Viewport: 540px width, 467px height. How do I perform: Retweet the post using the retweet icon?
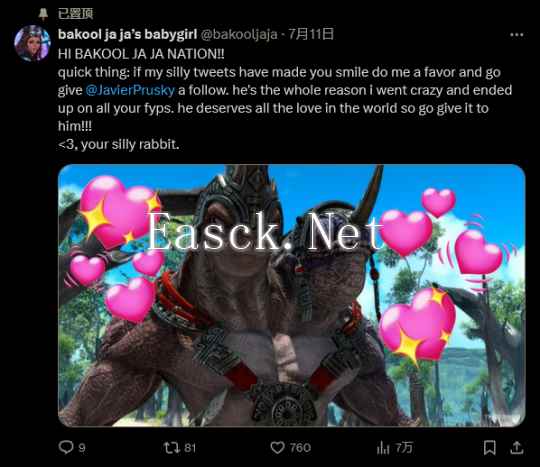[x=172, y=447]
